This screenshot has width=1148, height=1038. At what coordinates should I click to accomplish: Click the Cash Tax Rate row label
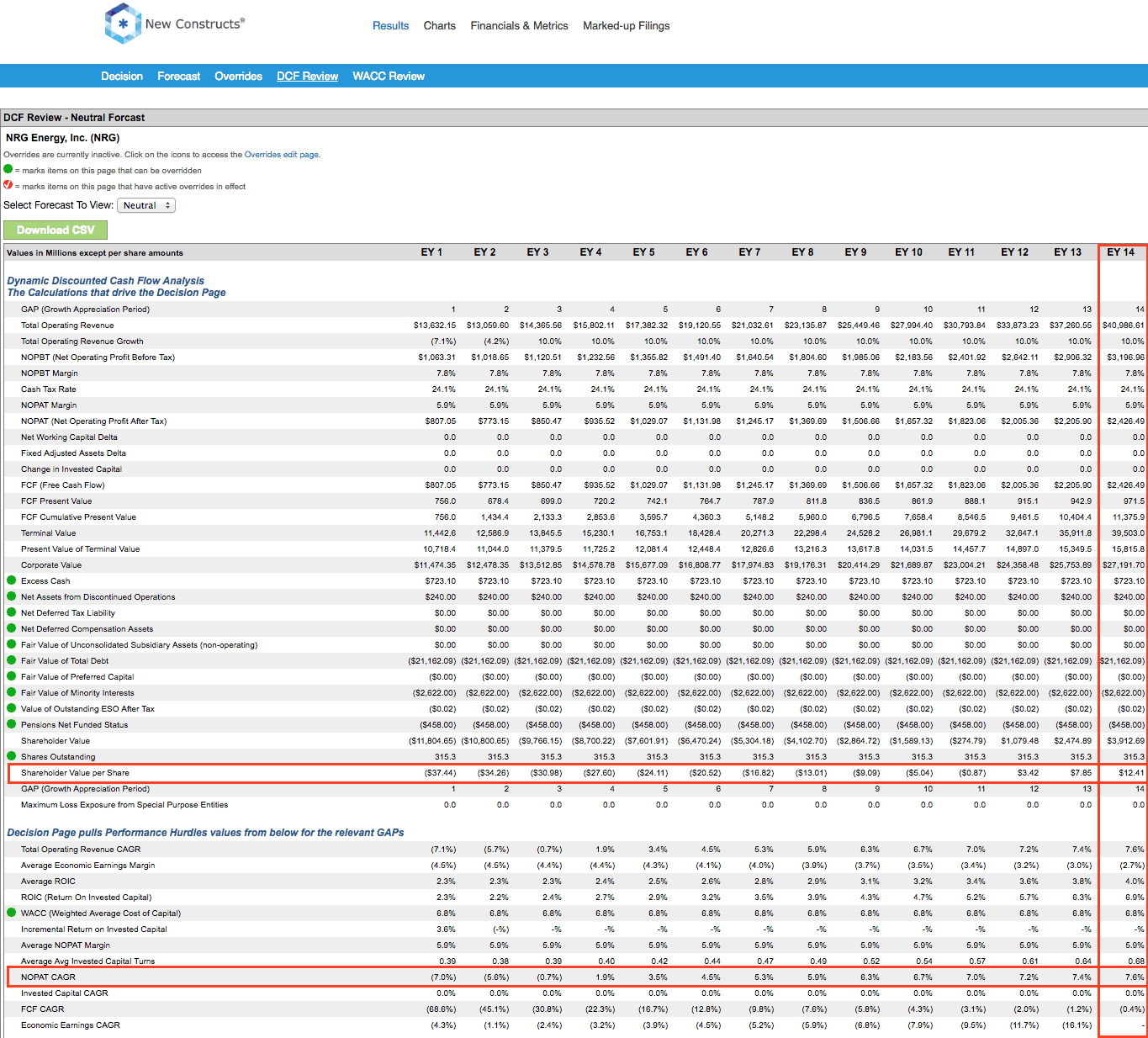coord(49,389)
